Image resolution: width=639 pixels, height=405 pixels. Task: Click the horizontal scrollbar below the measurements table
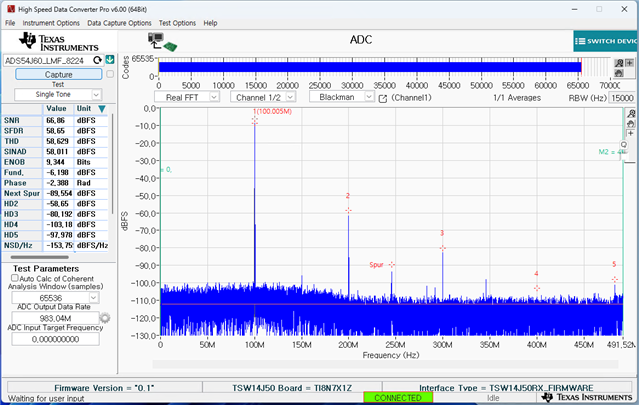pyautogui.click(x=40, y=257)
